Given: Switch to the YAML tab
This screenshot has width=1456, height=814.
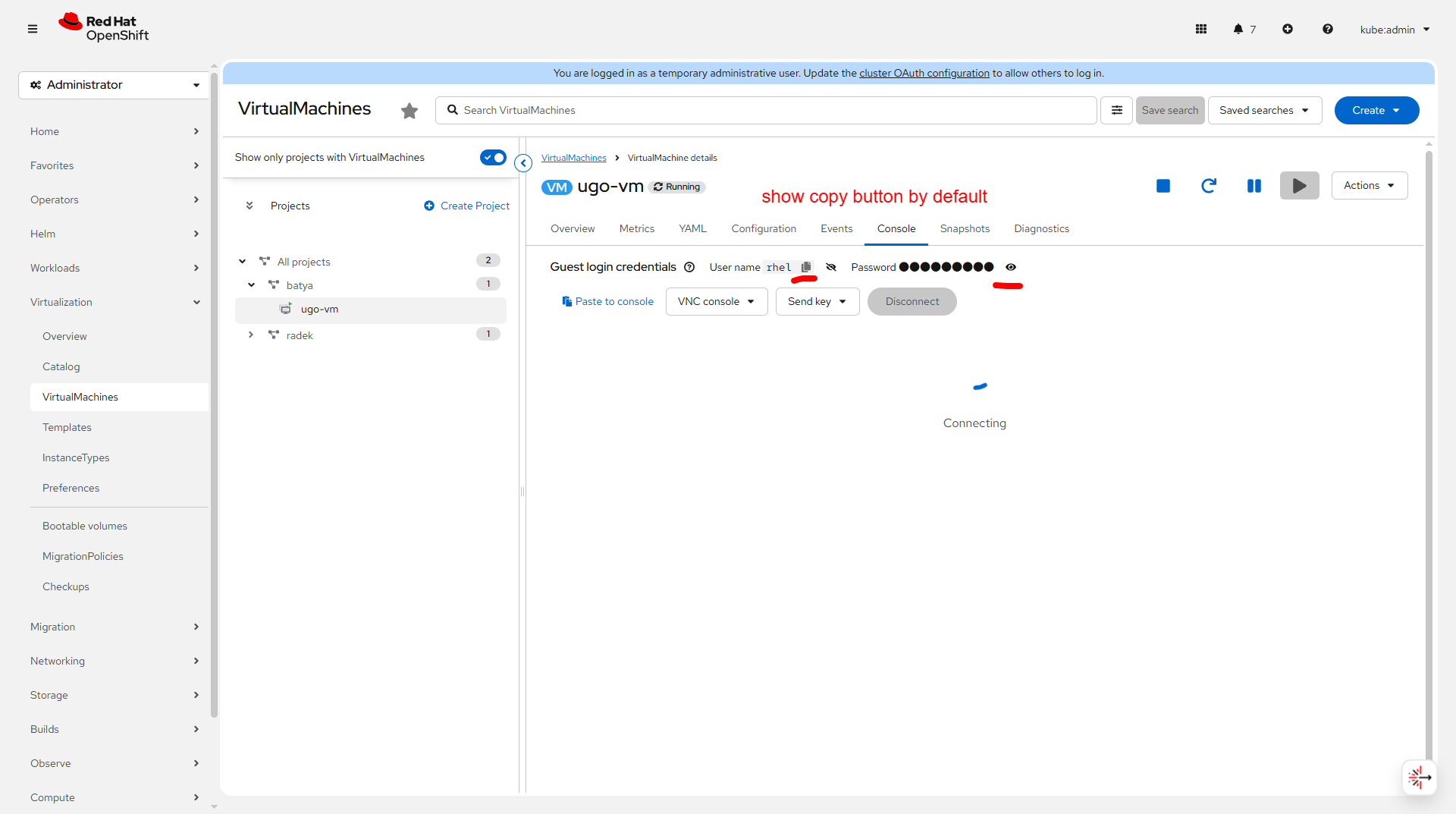Looking at the screenshot, I should tap(693, 228).
